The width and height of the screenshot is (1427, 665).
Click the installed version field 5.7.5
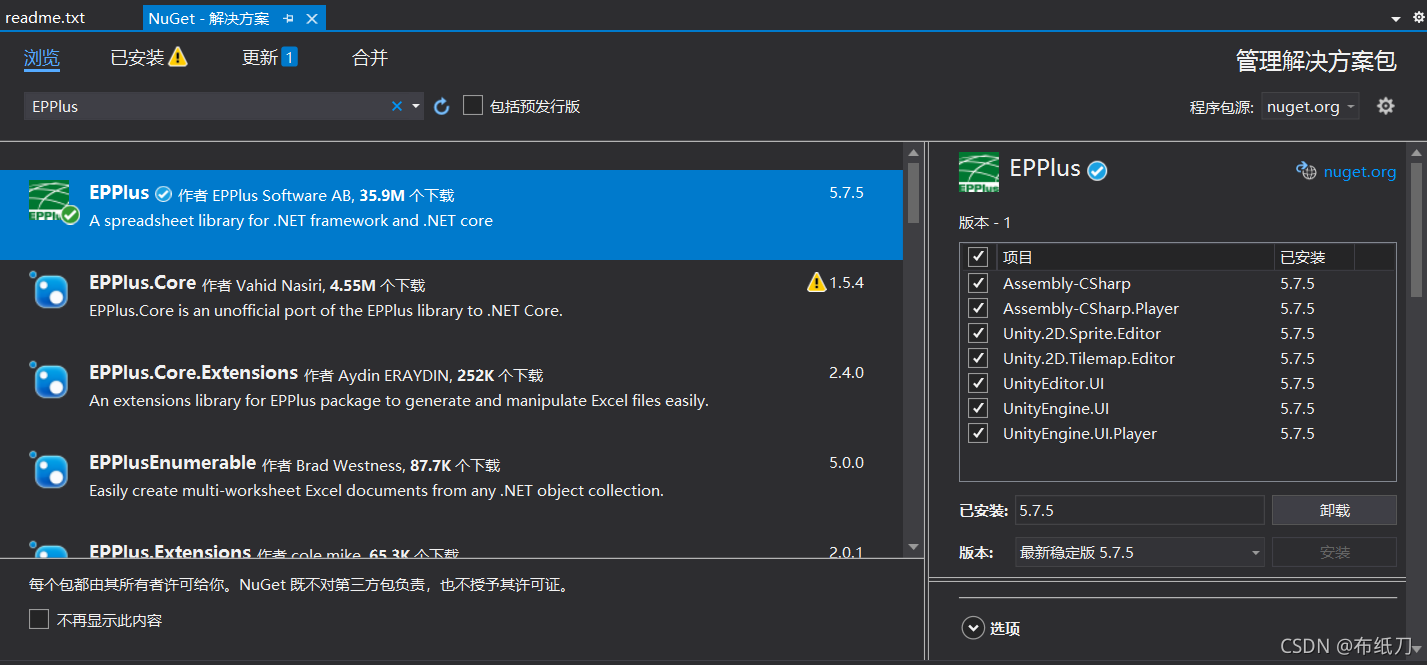click(x=1139, y=510)
